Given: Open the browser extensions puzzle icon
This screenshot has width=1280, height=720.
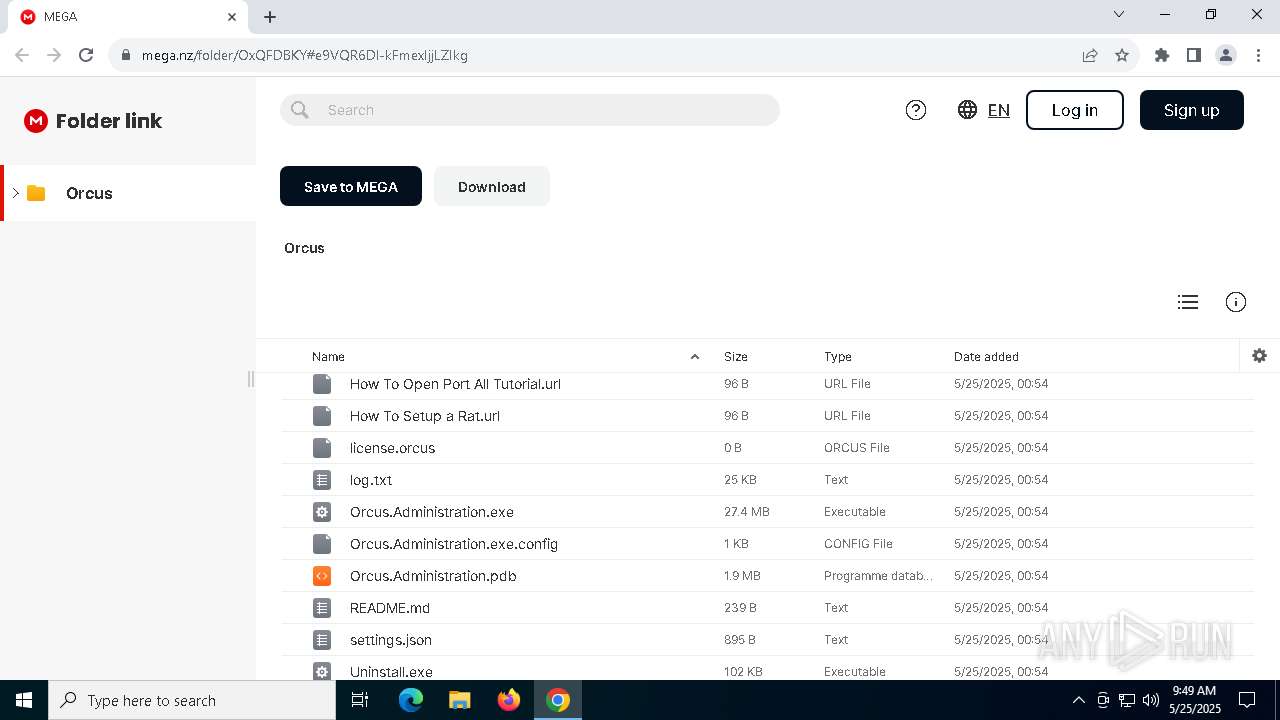Looking at the screenshot, I should [1162, 55].
